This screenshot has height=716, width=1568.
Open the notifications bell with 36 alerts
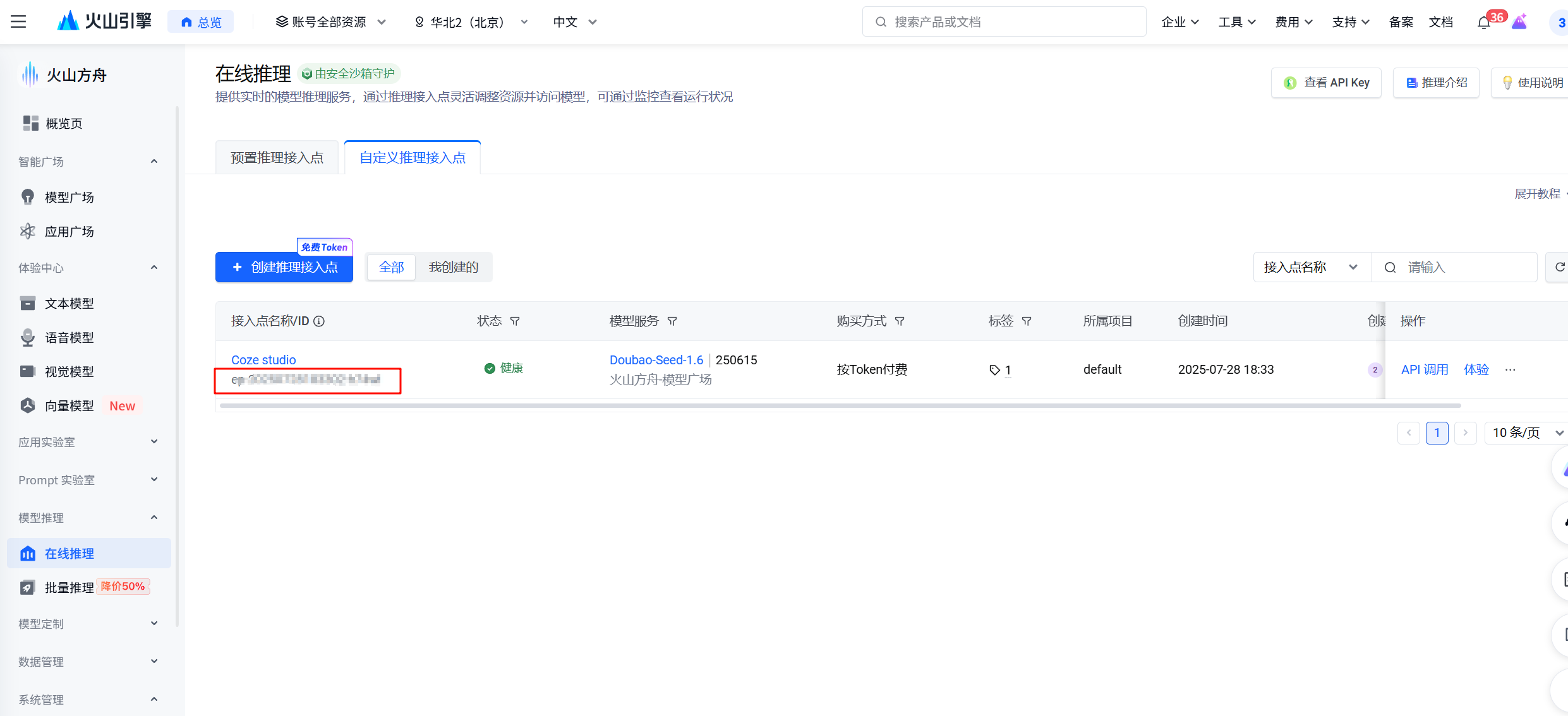click(x=1483, y=21)
